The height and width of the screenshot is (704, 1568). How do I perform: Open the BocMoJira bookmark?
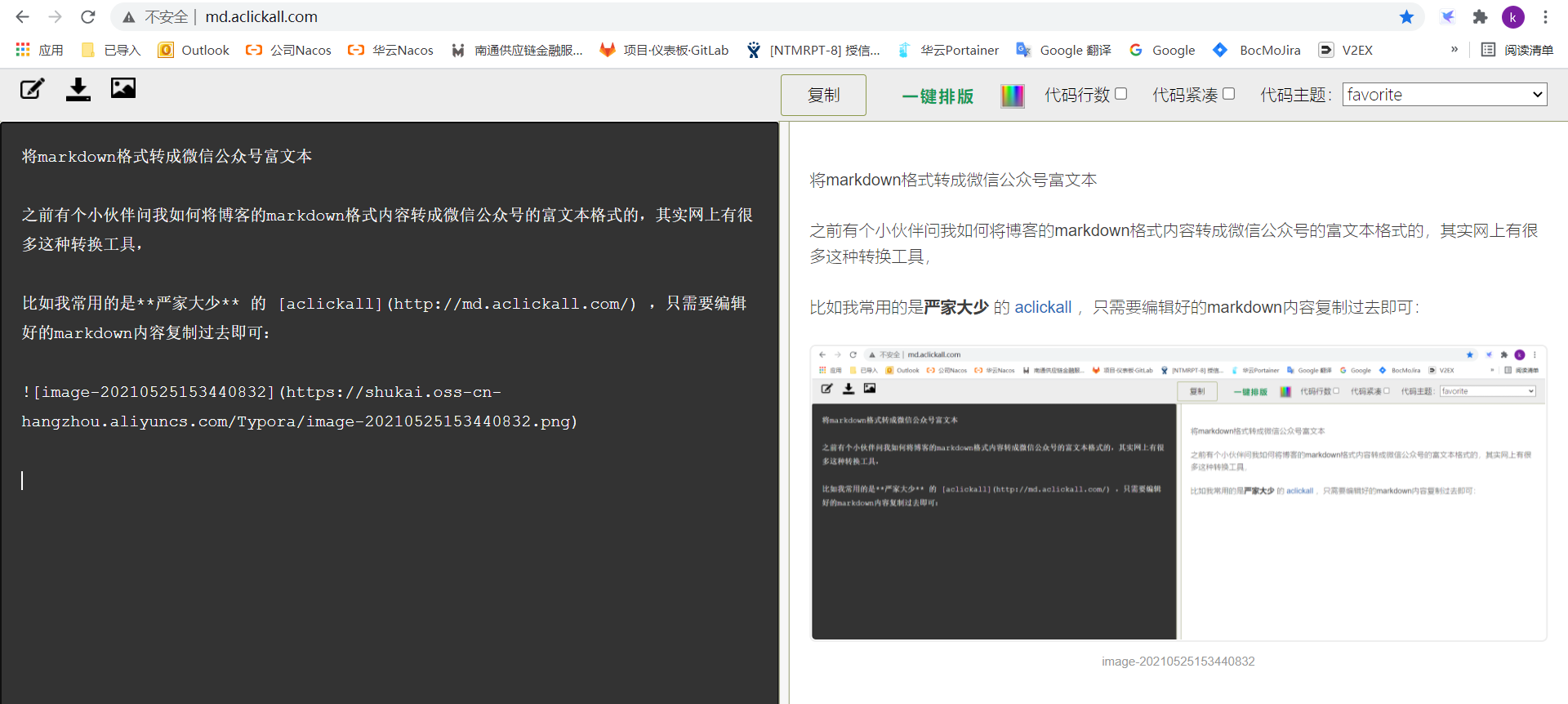tap(1257, 50)
